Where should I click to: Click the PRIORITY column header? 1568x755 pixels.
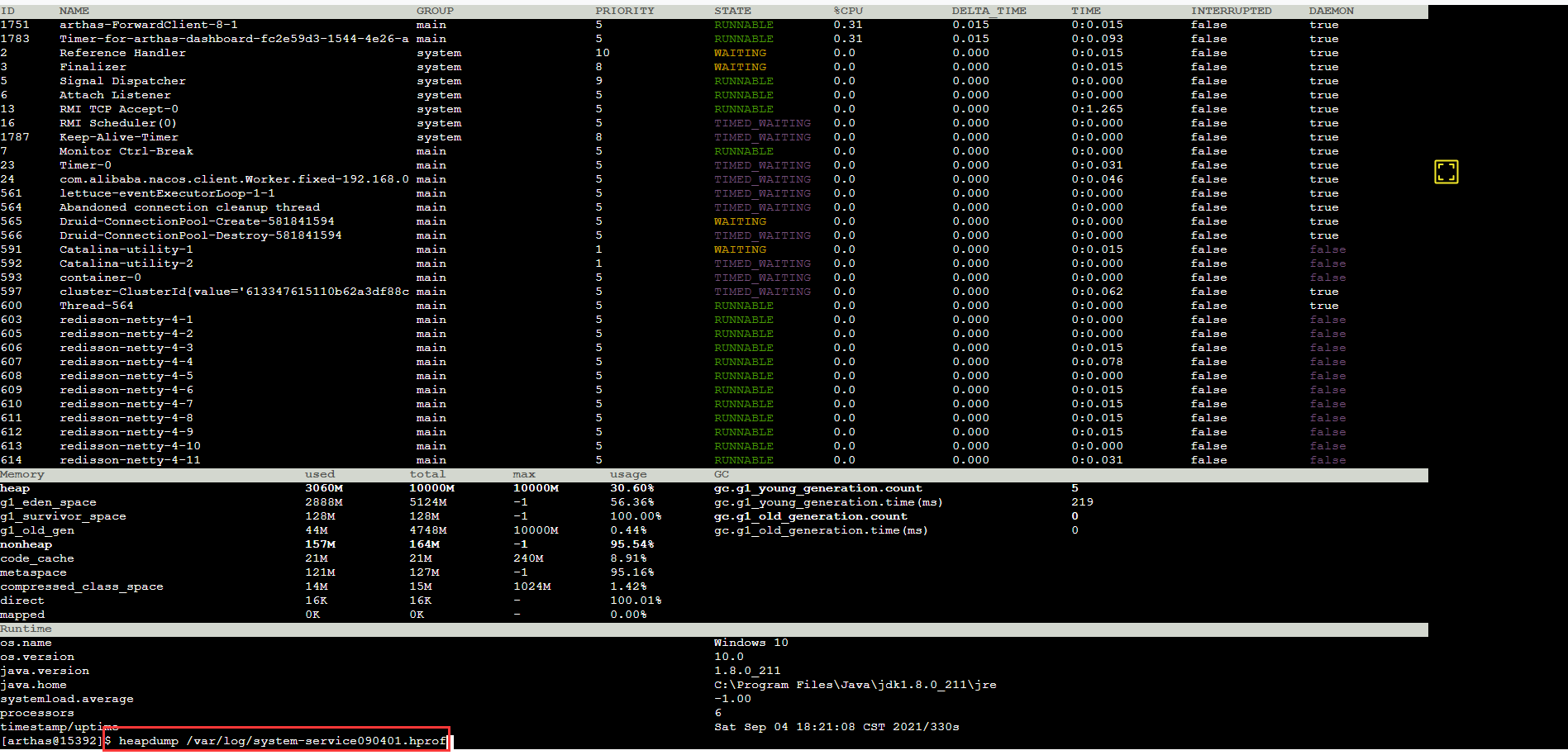625,11
